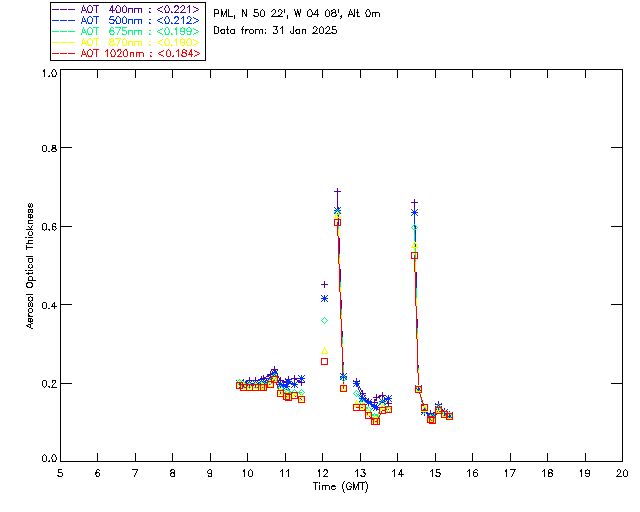Click the x-axis tick label 8

(173, 473)
